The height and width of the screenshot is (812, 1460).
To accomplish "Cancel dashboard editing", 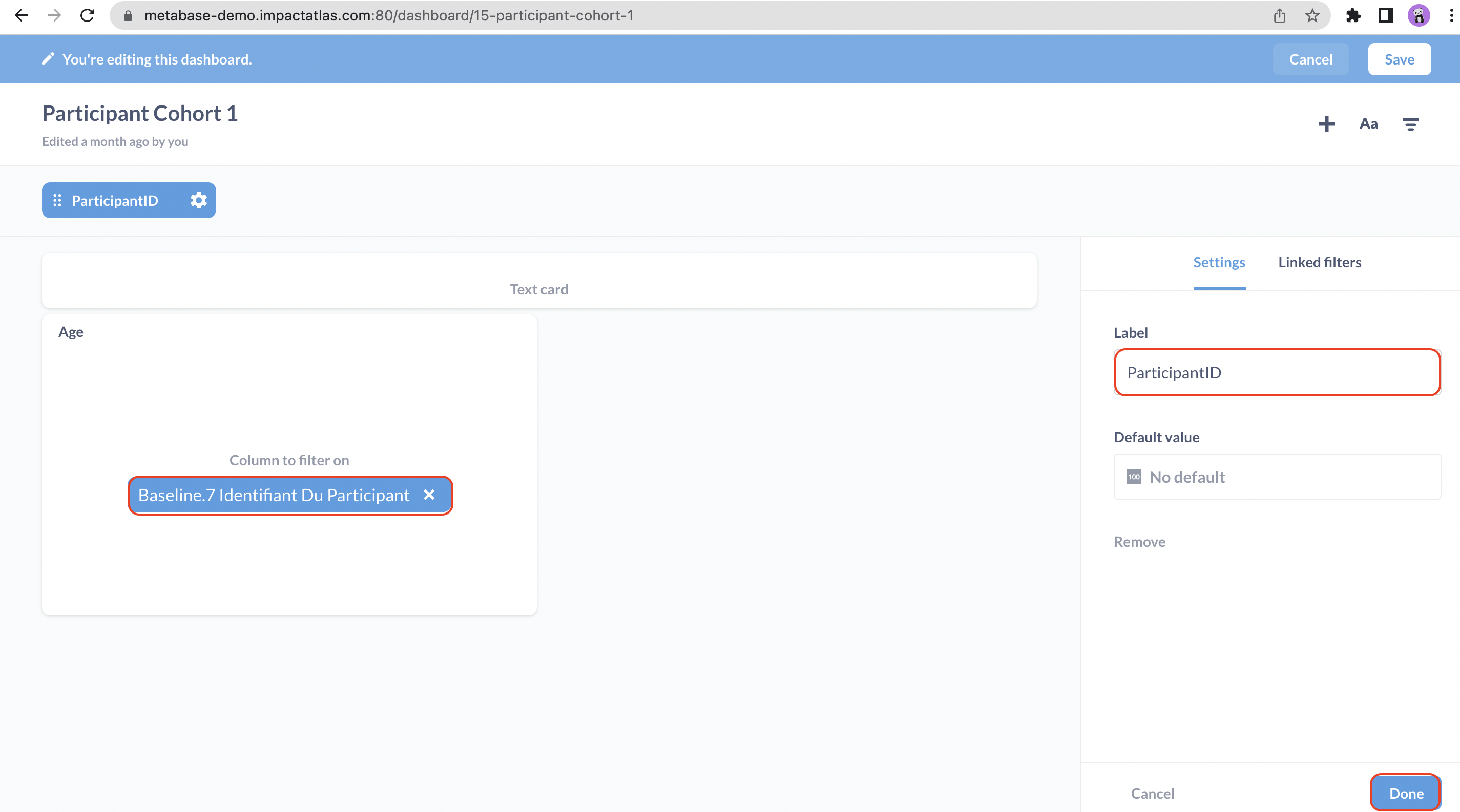I will pos(1311,58).
